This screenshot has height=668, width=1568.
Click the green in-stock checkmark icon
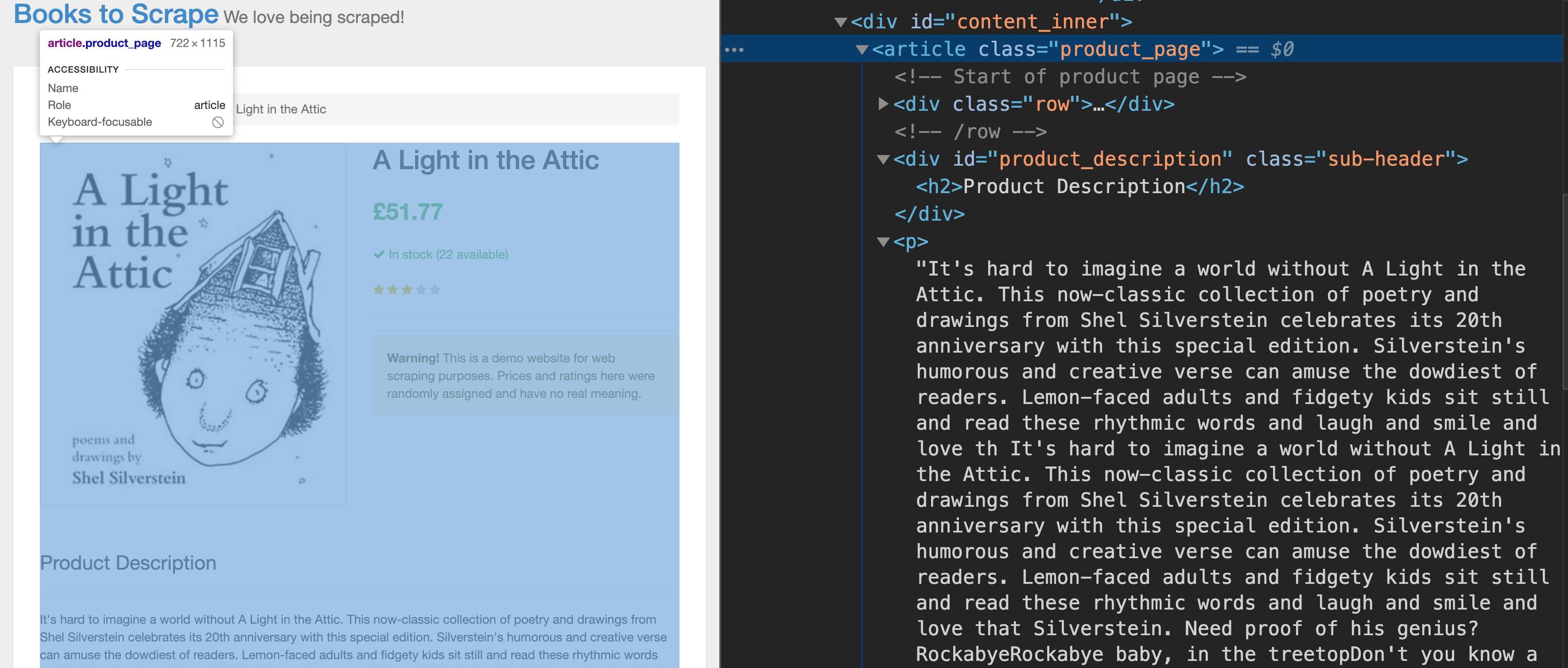[379, 255]
